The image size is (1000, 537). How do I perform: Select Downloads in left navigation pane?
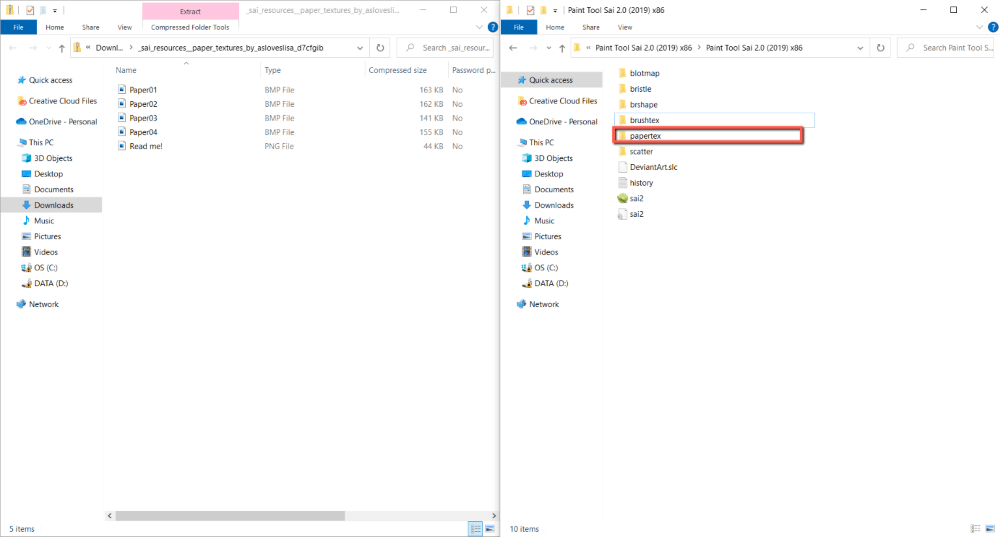tap(53, 205)
